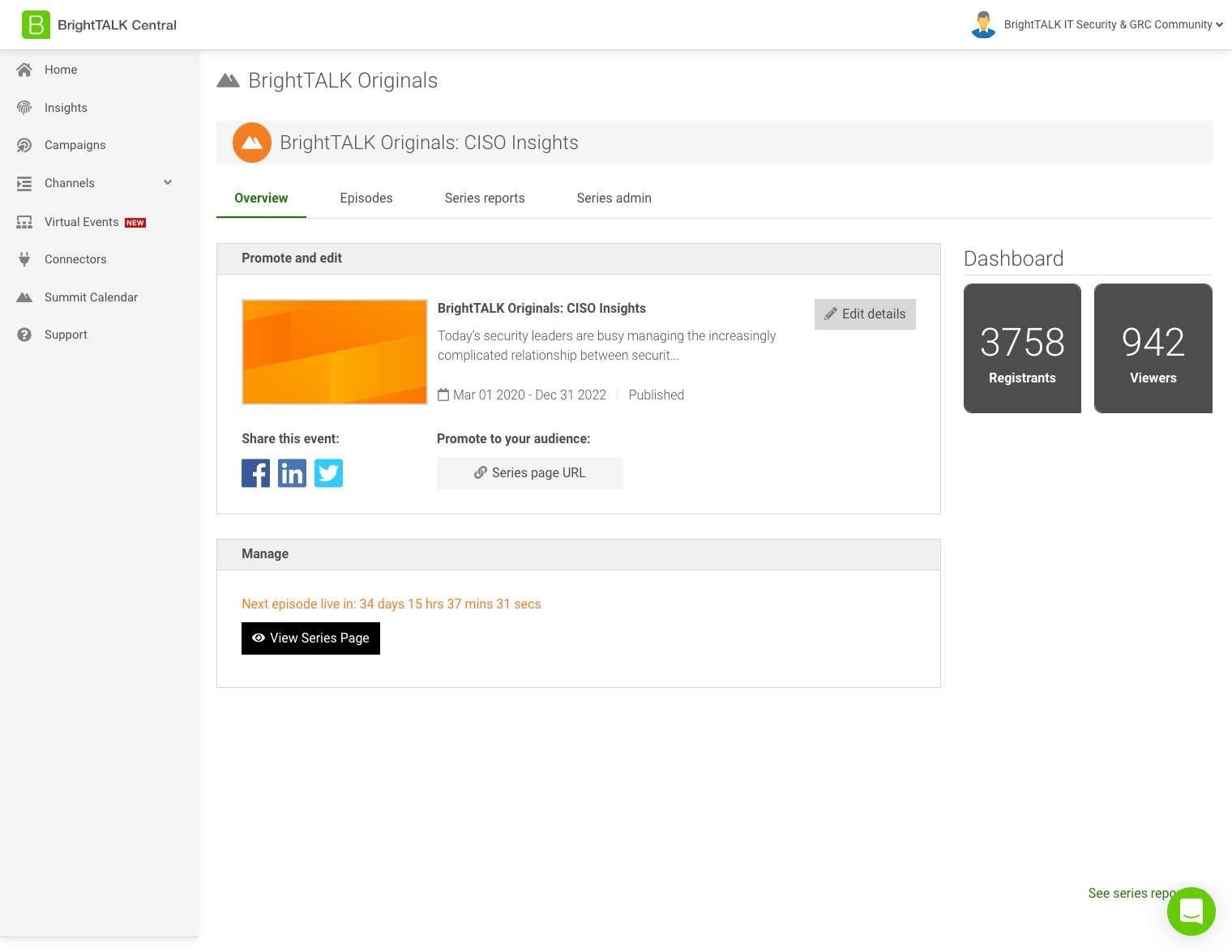Switch to the Series reports tab

click(485, 199)
